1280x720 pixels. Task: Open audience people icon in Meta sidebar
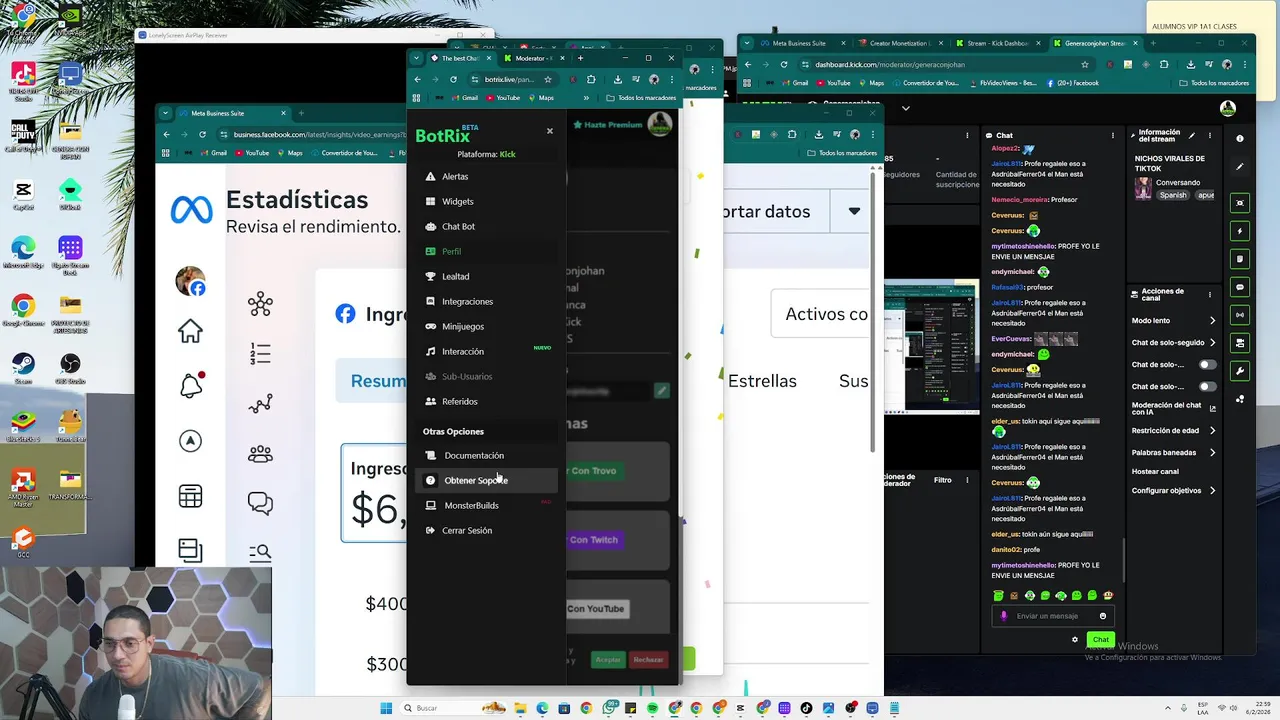[x=260, y=454]
